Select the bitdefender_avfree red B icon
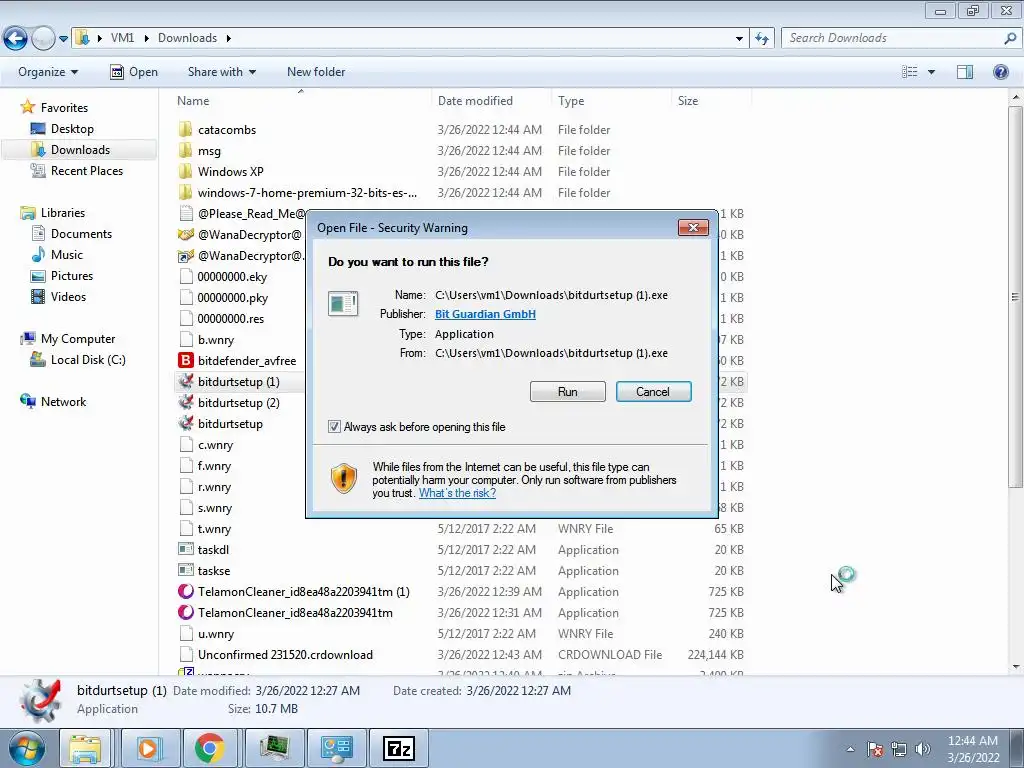Viewport: 1024px width, 768px height. pos(185,360)
